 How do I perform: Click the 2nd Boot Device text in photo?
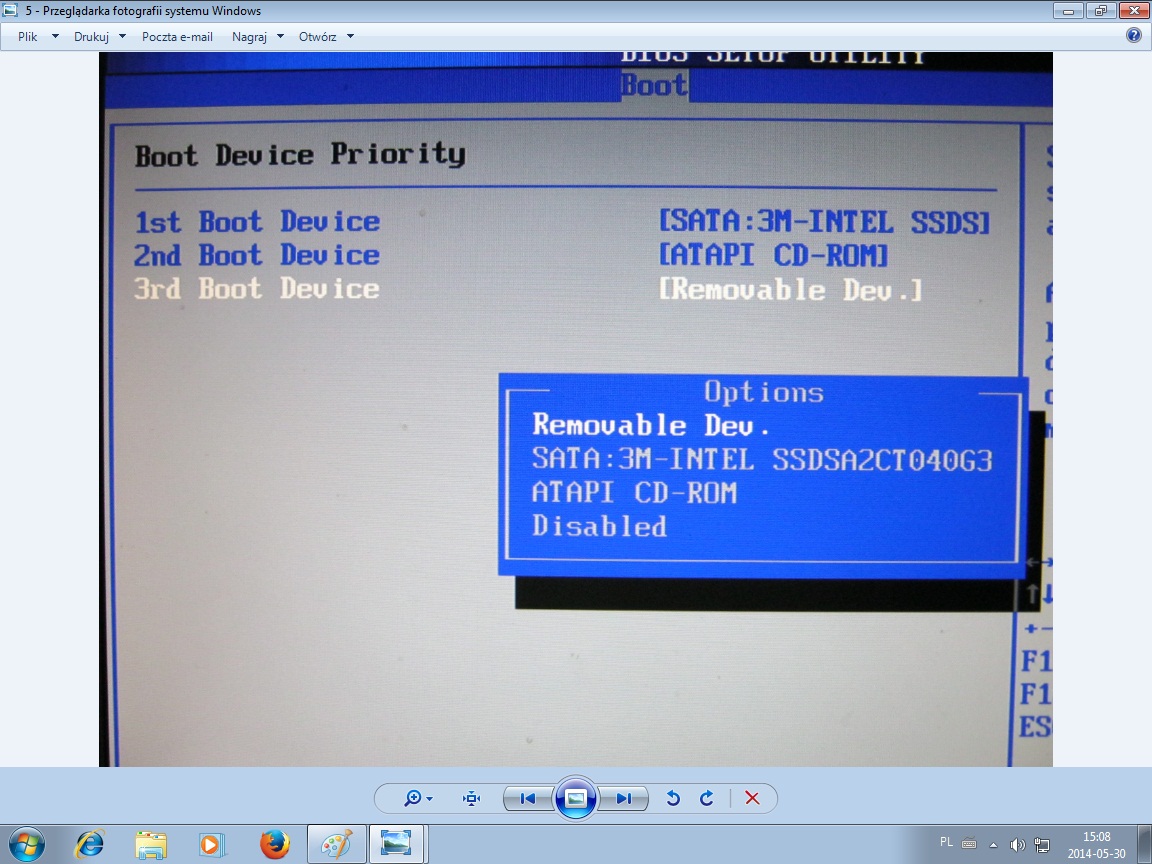(257, 256)
